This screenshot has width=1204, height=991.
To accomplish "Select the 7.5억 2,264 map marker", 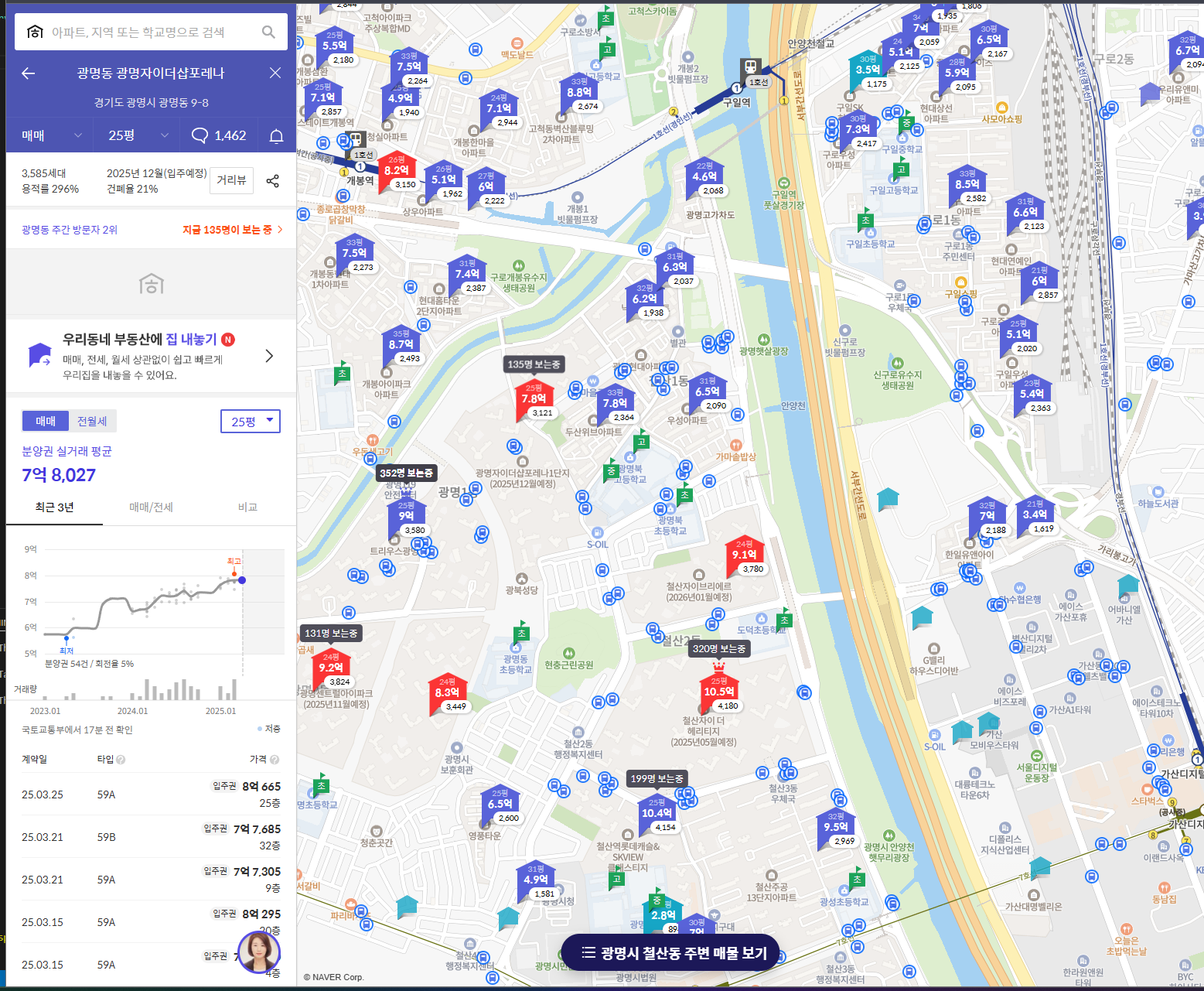I will (x=409, y=67).
